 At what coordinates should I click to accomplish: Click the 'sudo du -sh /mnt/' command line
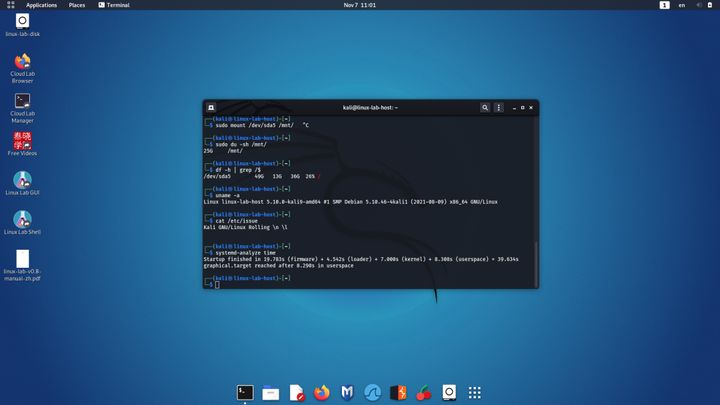pos(241,144)
